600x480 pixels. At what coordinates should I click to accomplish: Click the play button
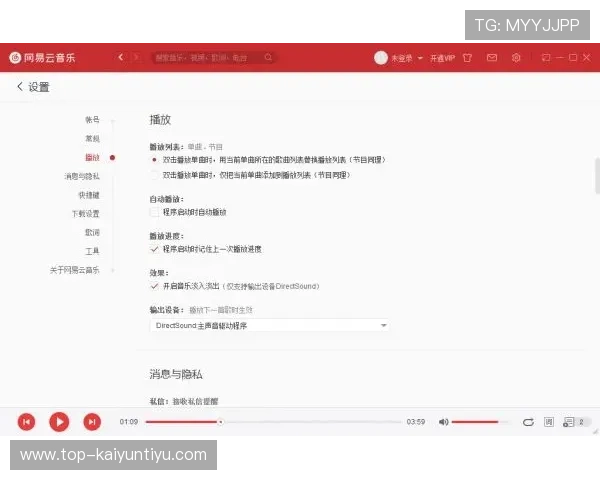point(59,422)
